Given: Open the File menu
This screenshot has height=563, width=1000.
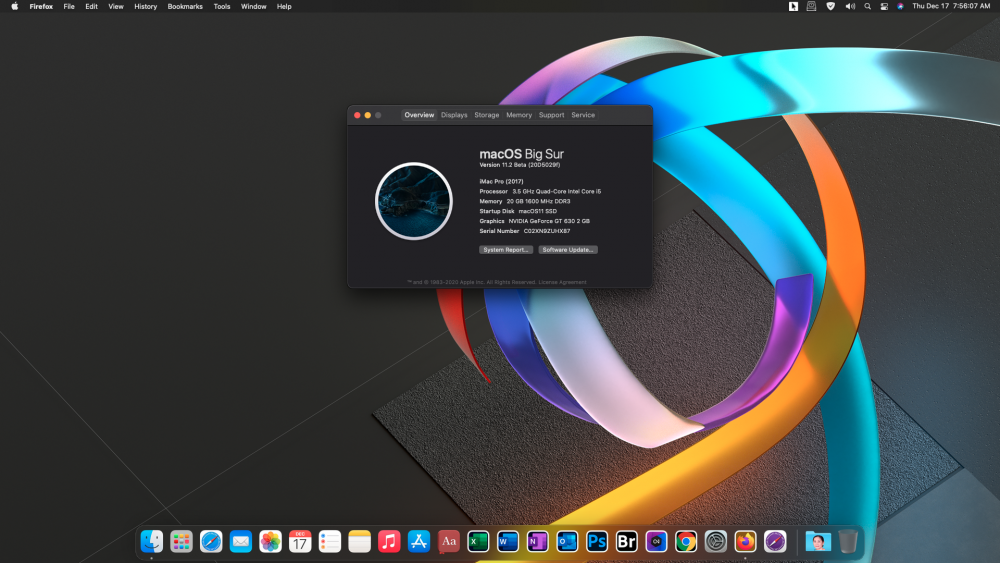Looking at the screenshot, I should coord(69,6).
